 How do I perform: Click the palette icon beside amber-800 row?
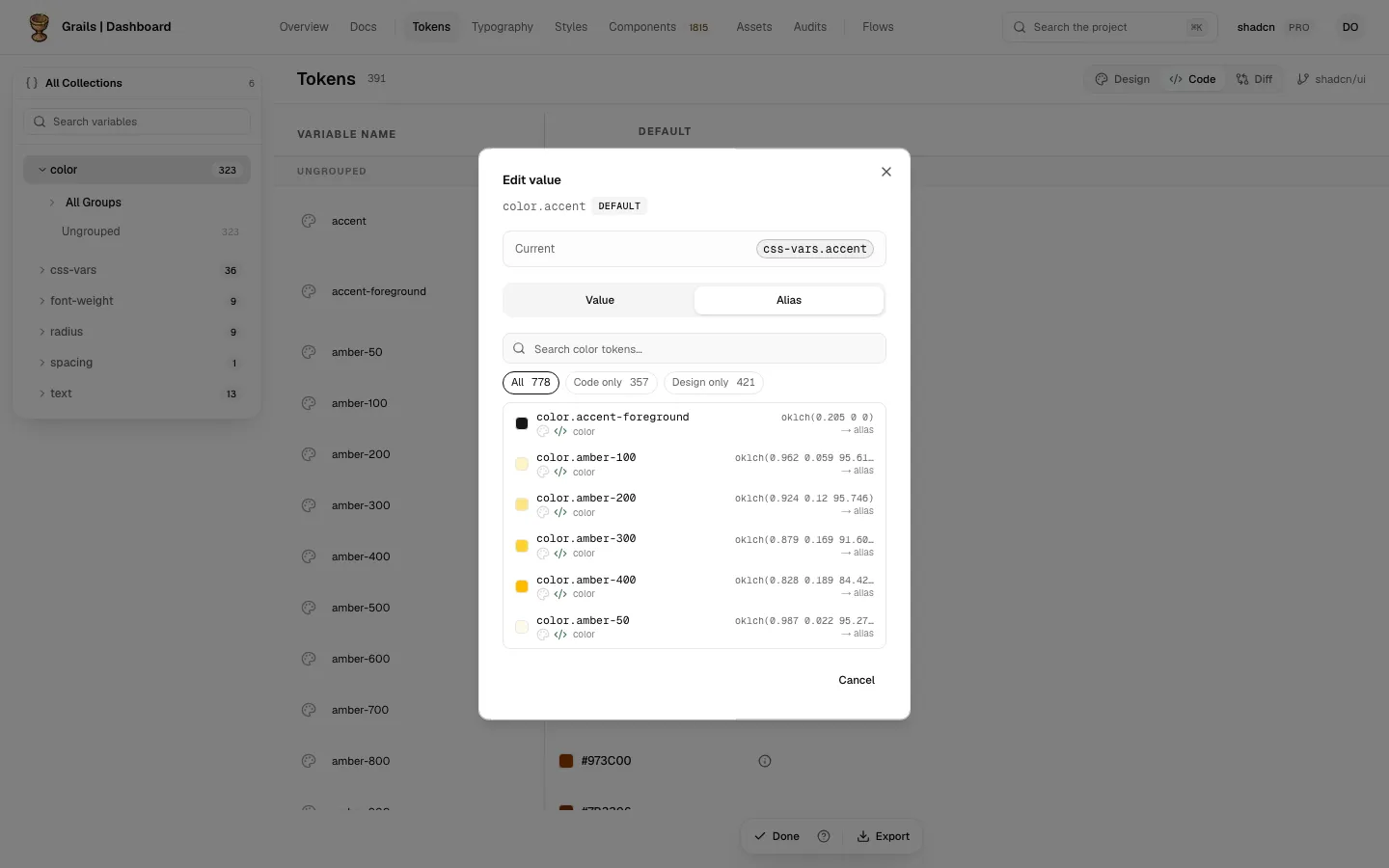pyautogui.click(x=309, y=761)
